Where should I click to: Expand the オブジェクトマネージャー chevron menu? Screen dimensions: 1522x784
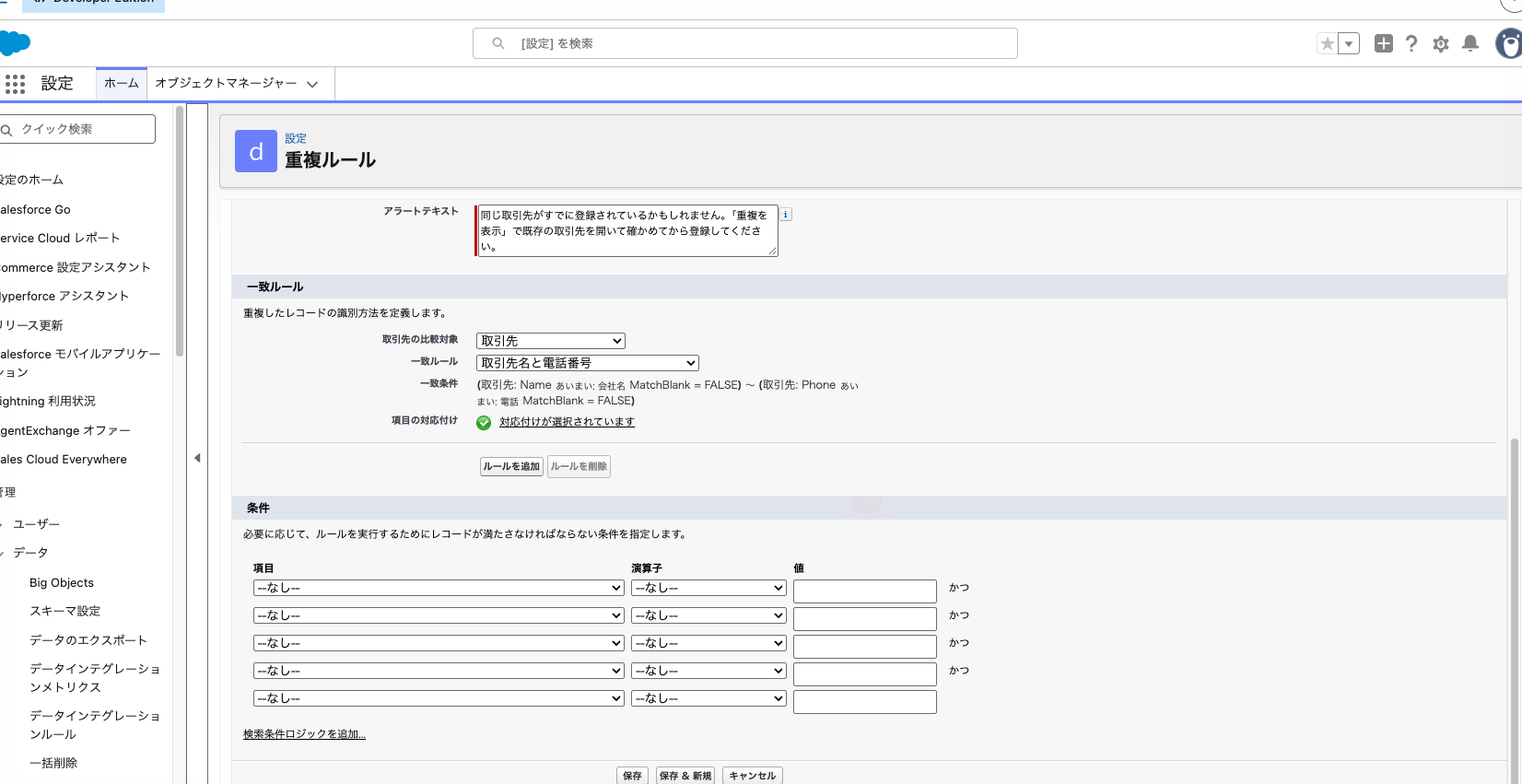312,84
